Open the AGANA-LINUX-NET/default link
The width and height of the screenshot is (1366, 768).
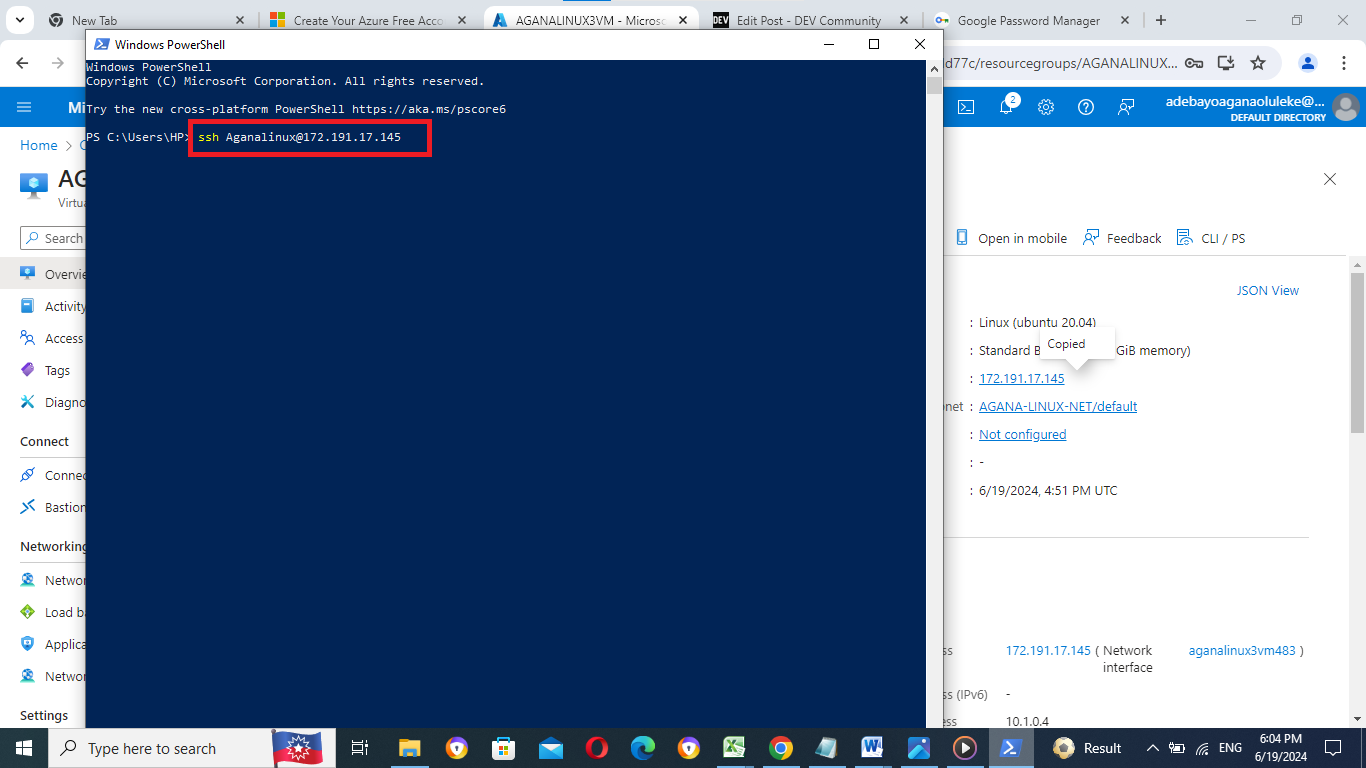coord(1058,406)
